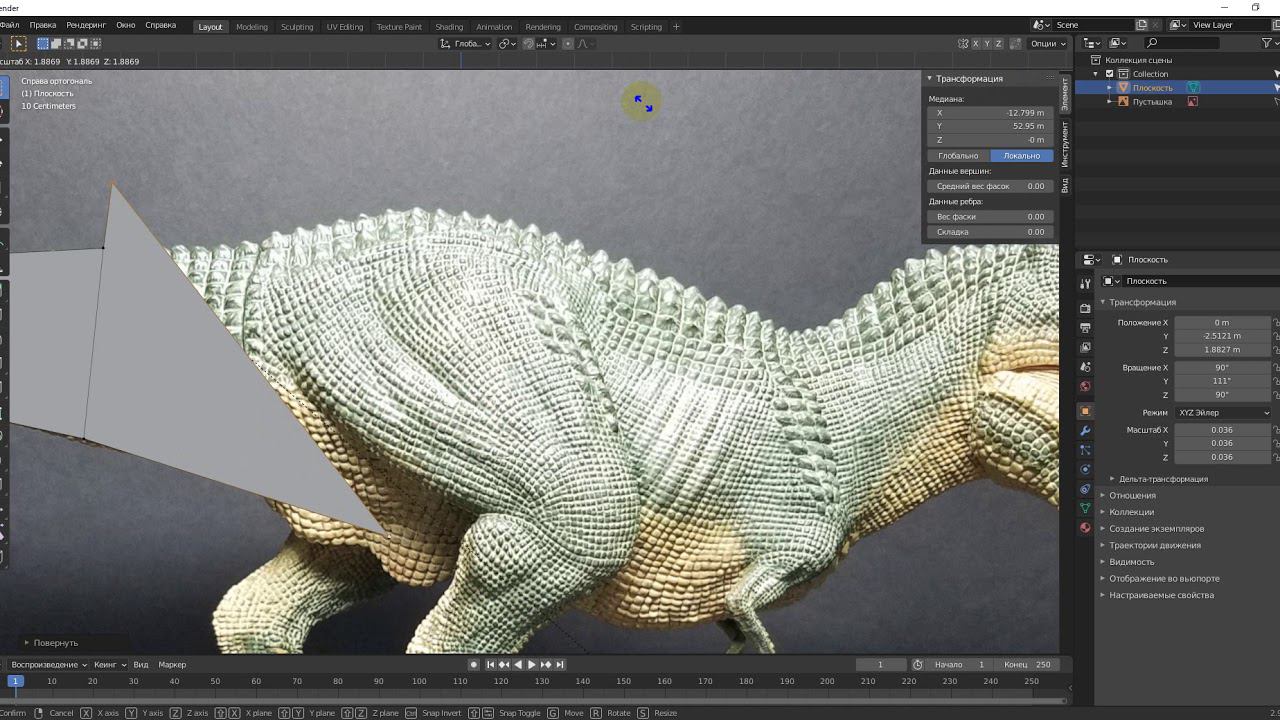This screenshot has width=1280, height=720.
Task: Select the Пустышка object in outliner
Action: (x=1152, y=101)
